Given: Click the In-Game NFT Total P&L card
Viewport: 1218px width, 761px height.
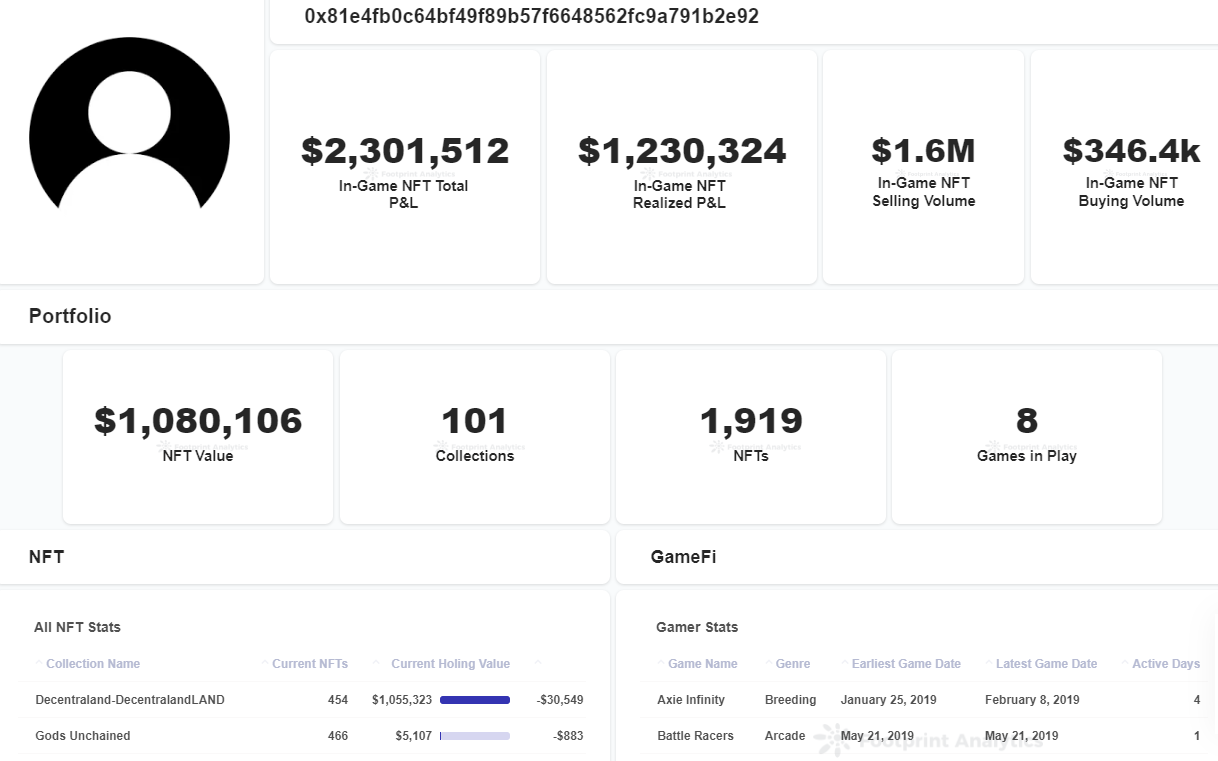Looking at the screenshot, I should click(x=404, y=167).
